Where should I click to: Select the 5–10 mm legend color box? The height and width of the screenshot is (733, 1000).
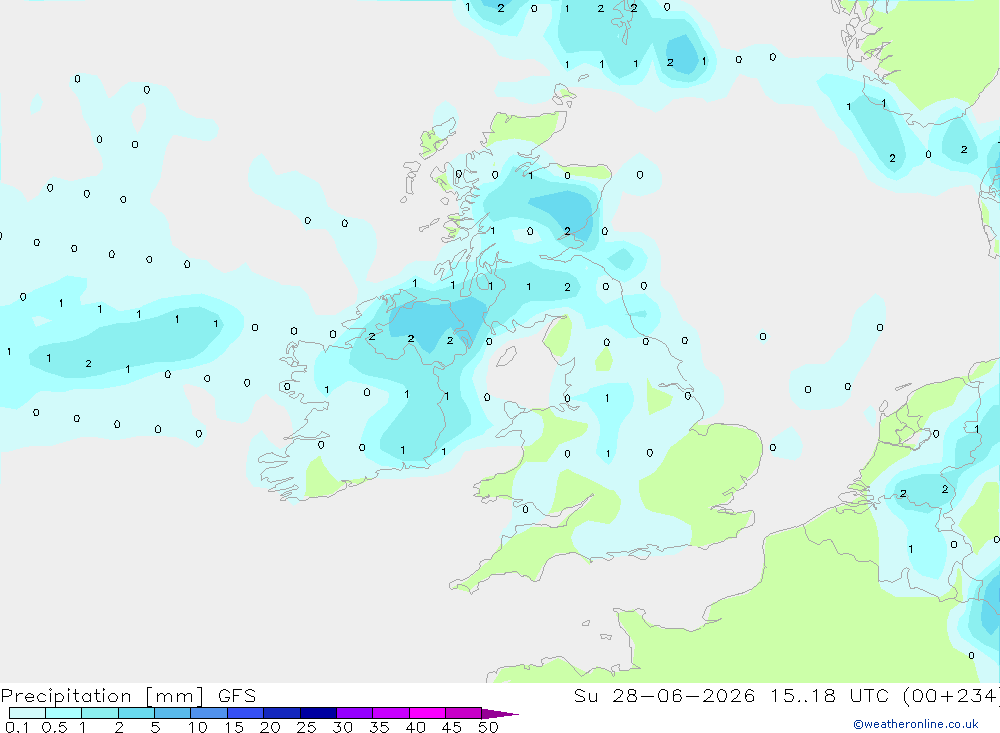click(x=172, y=713)
